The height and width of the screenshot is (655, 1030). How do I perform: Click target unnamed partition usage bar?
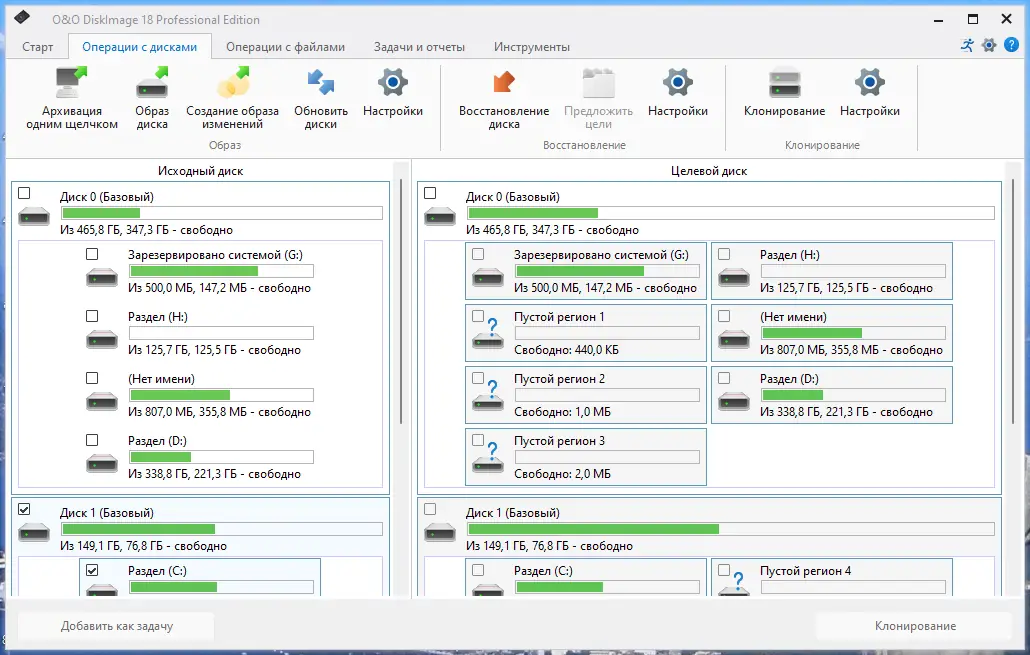(x=853, y=333)
